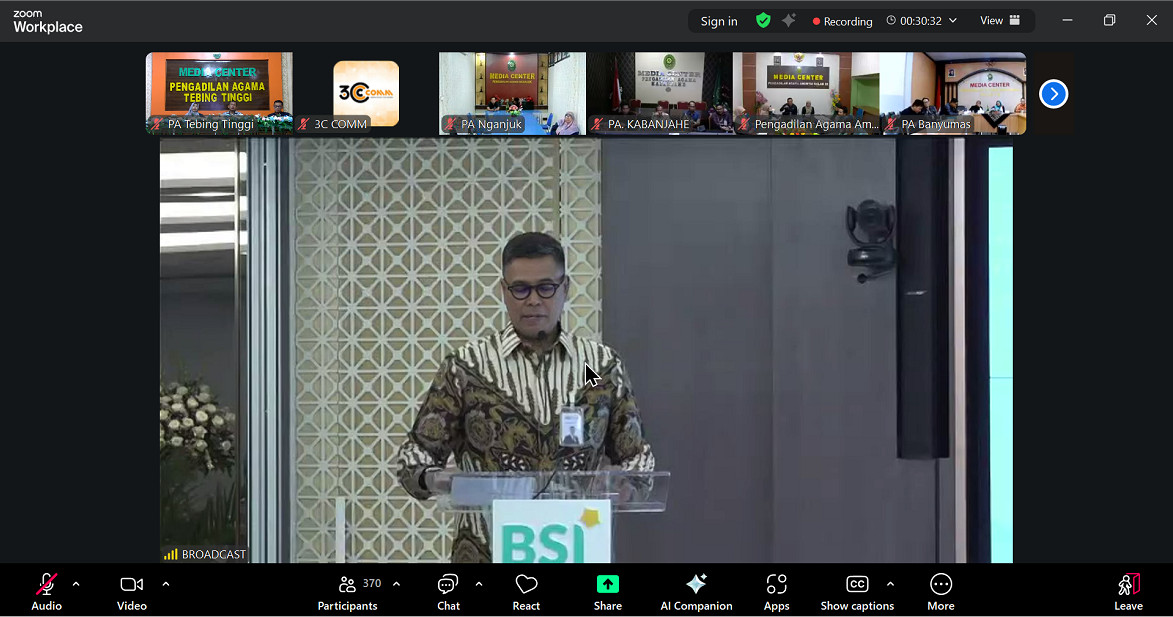Enable Show captions
1173x617 pixels.
857,591
